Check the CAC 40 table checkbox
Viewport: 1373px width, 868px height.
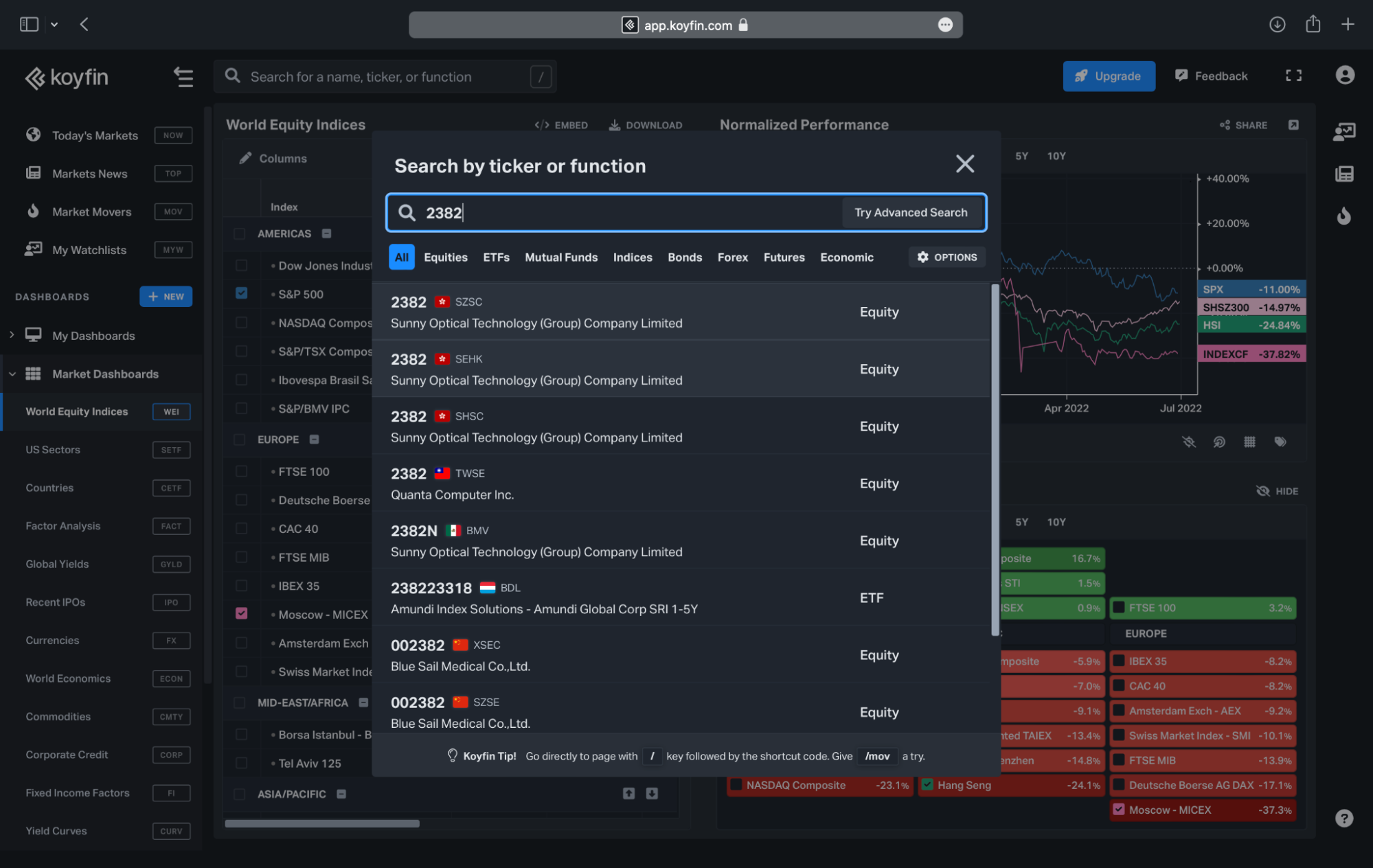241,528
